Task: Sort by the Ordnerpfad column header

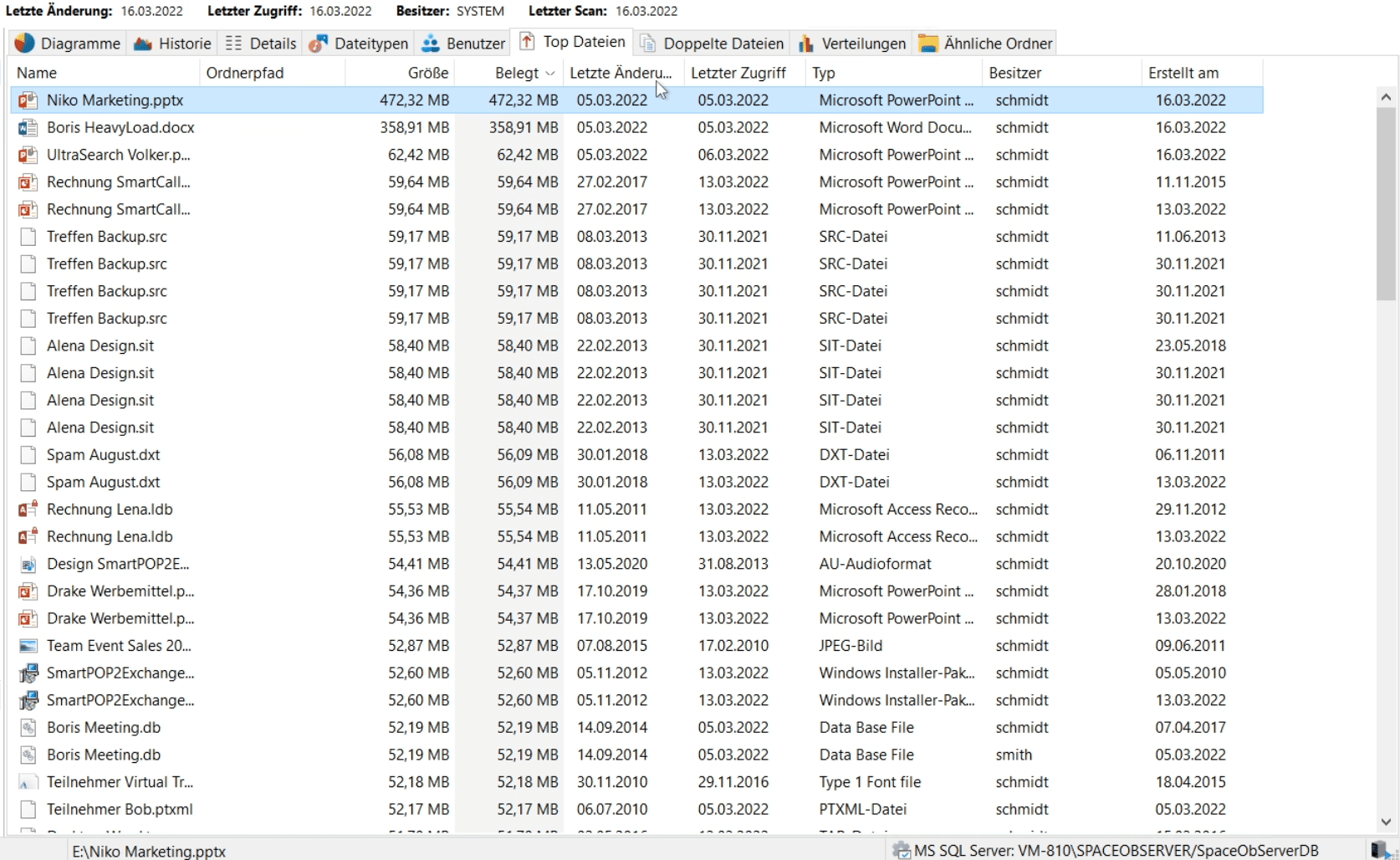Action: [272, 73]
